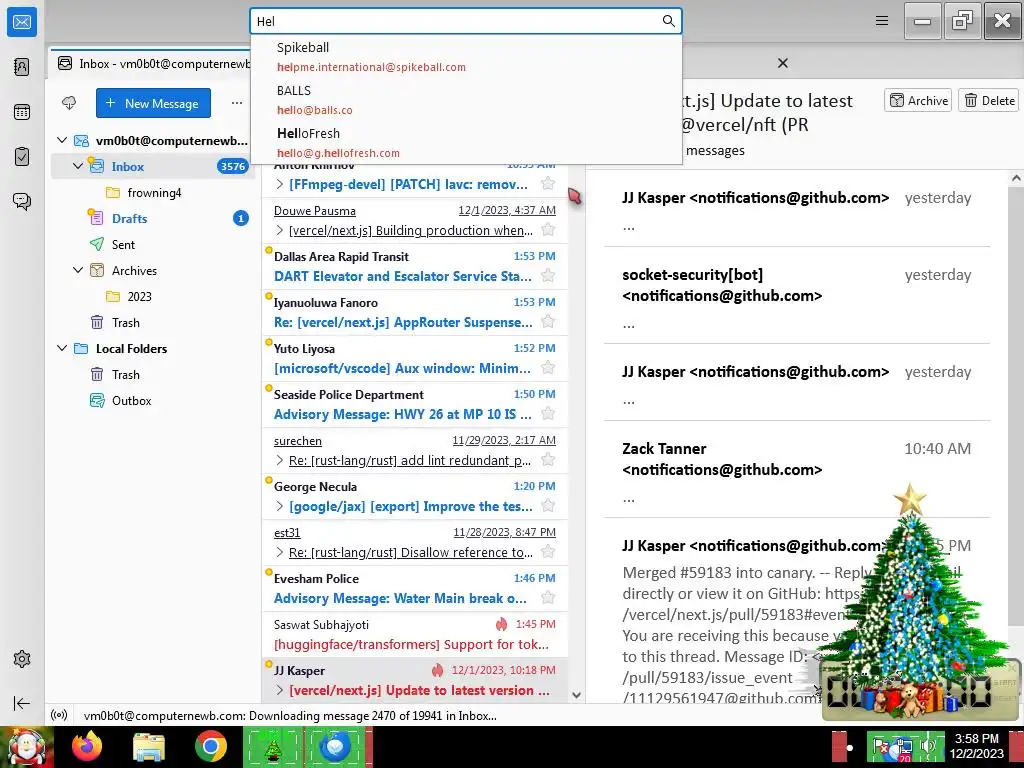Click the Santa start button

[x=27, y=746]
